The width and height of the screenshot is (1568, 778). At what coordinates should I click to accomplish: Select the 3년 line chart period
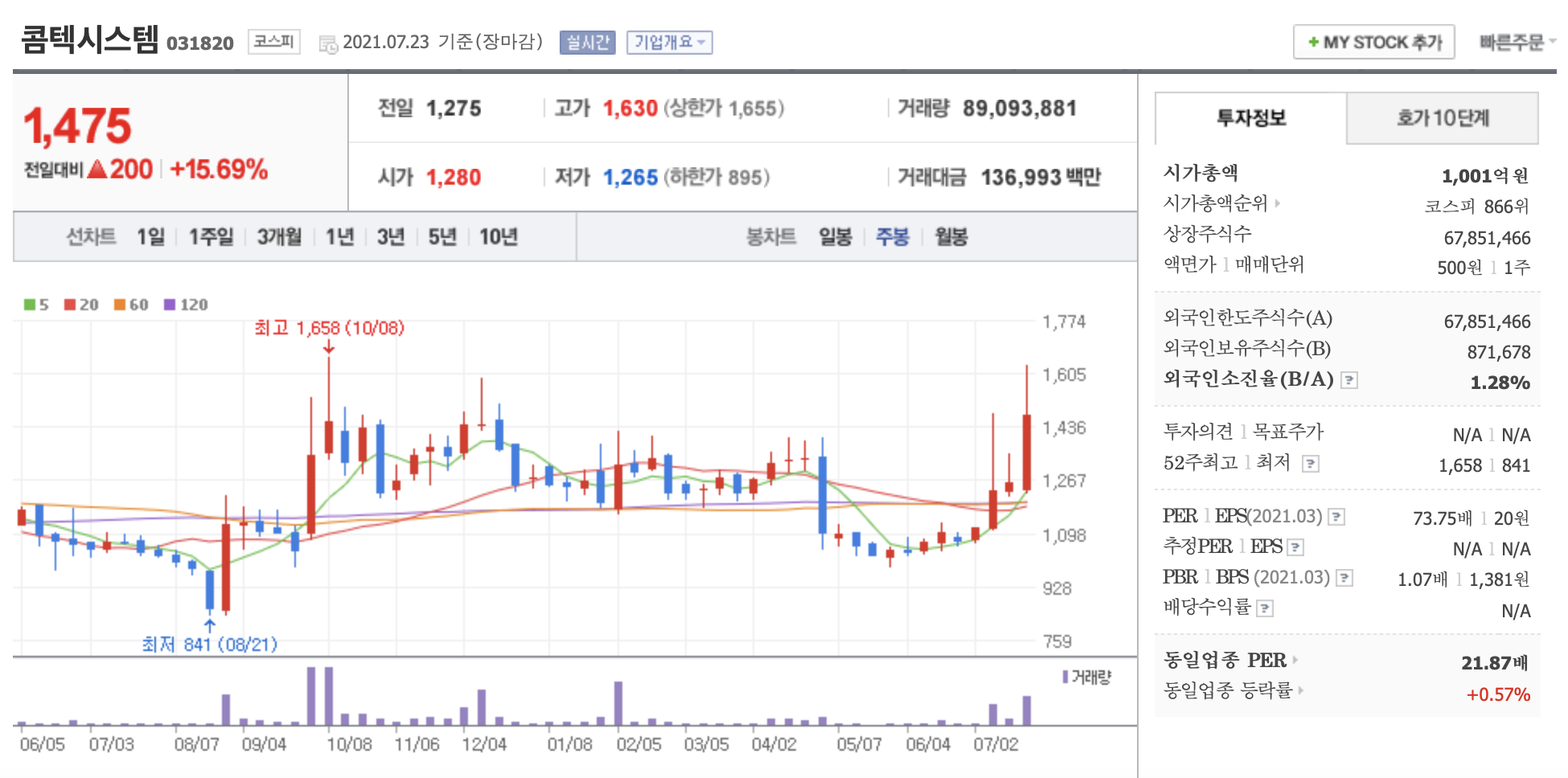pyautogui.click(x=391, y=236)
